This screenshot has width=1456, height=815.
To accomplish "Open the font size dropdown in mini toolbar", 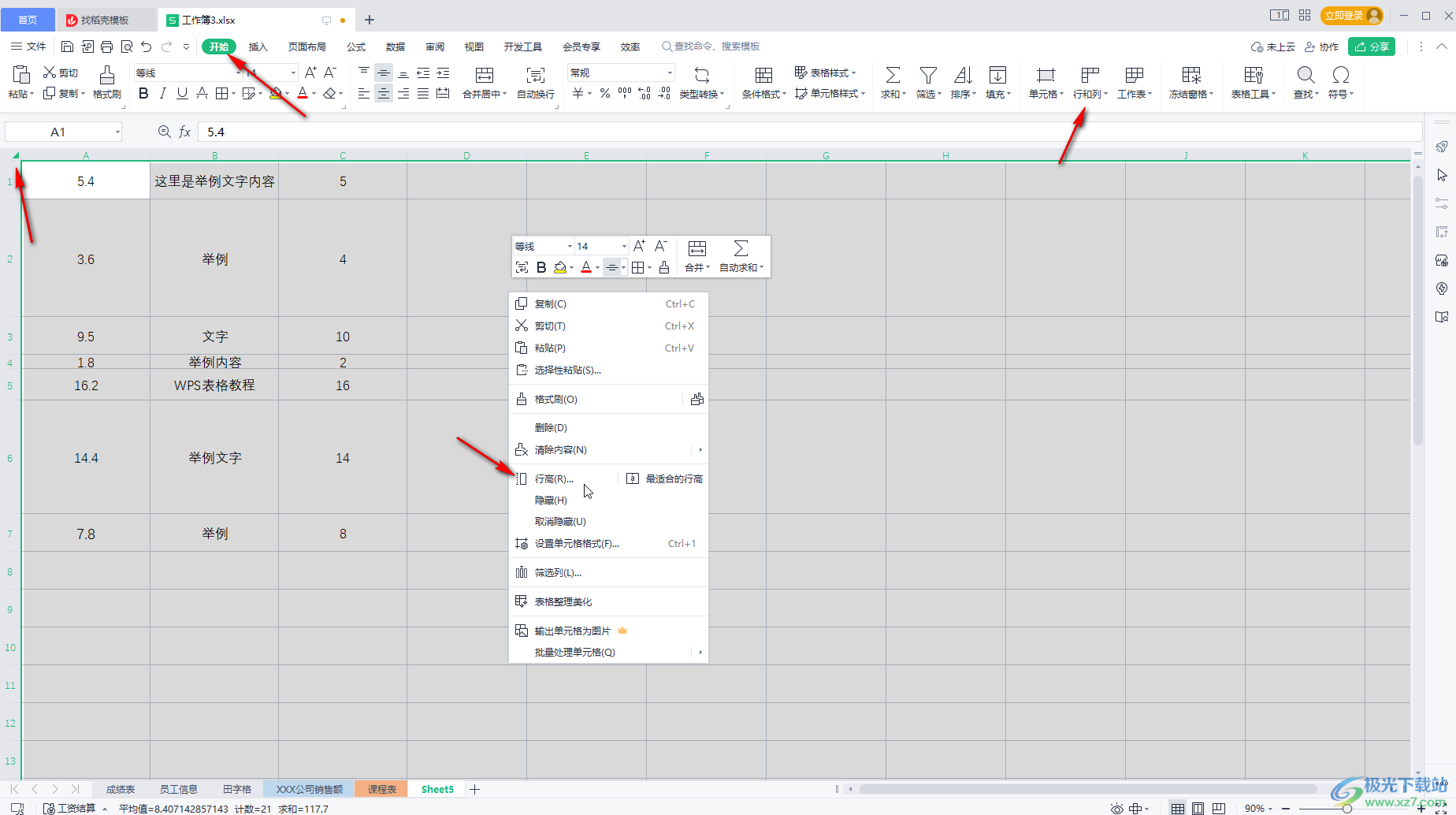I will [624, 247].
